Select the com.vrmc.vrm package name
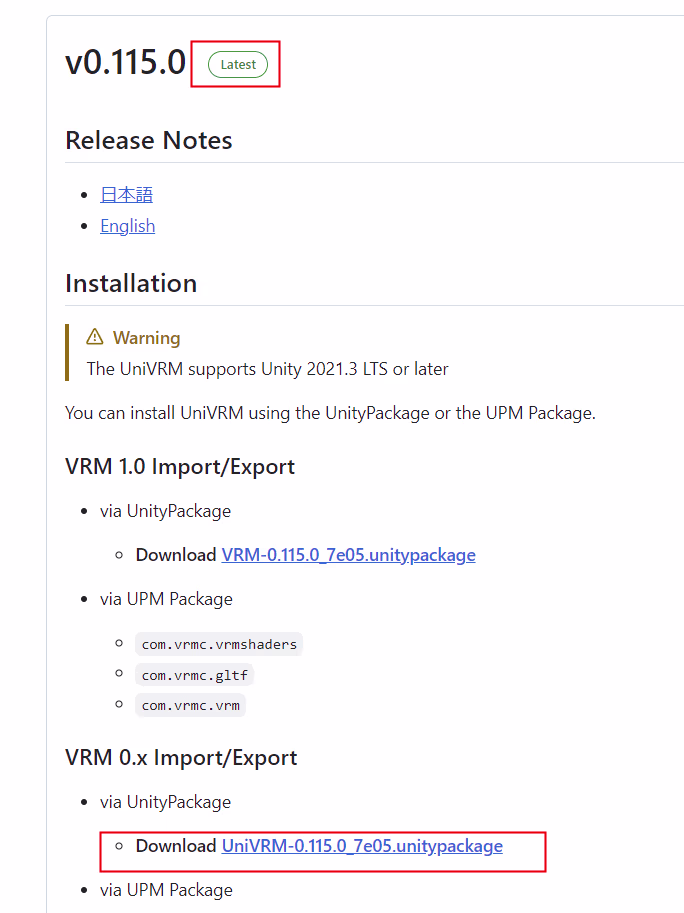684x913 pixels. coord(190,706)
